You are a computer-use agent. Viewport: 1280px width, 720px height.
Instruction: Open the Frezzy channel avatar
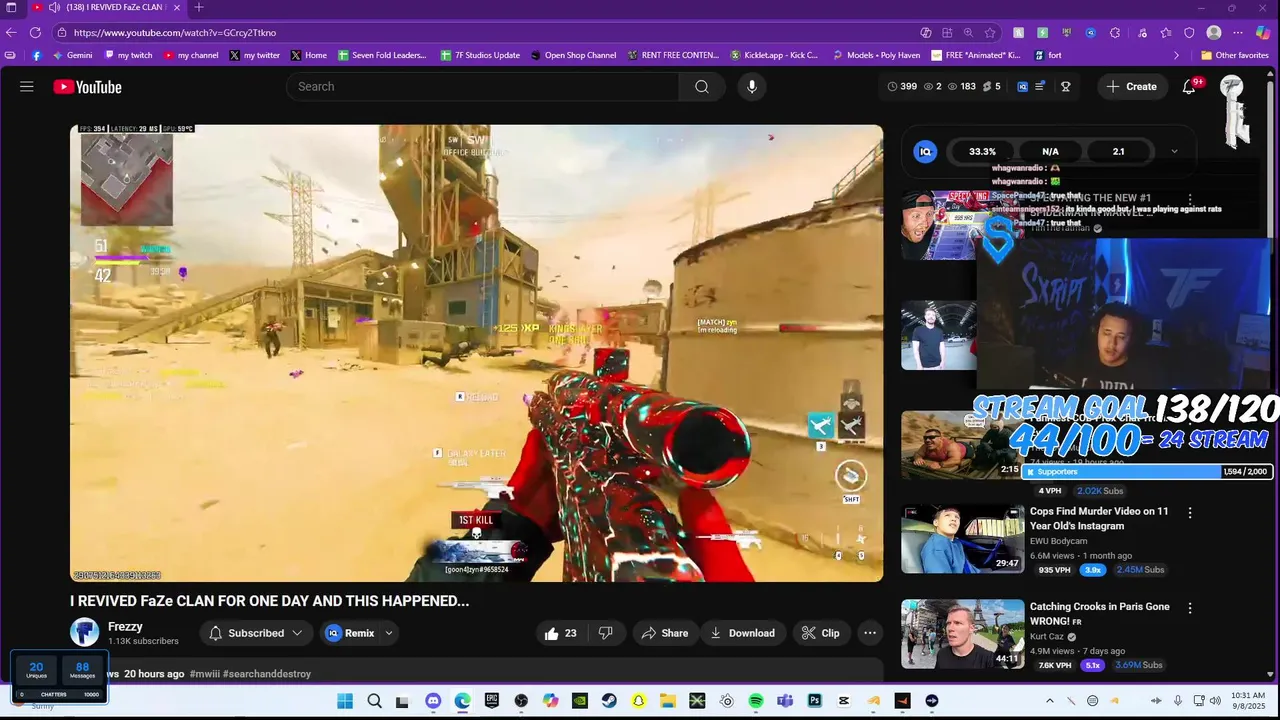pyautogui.click(x=85, y=633)
